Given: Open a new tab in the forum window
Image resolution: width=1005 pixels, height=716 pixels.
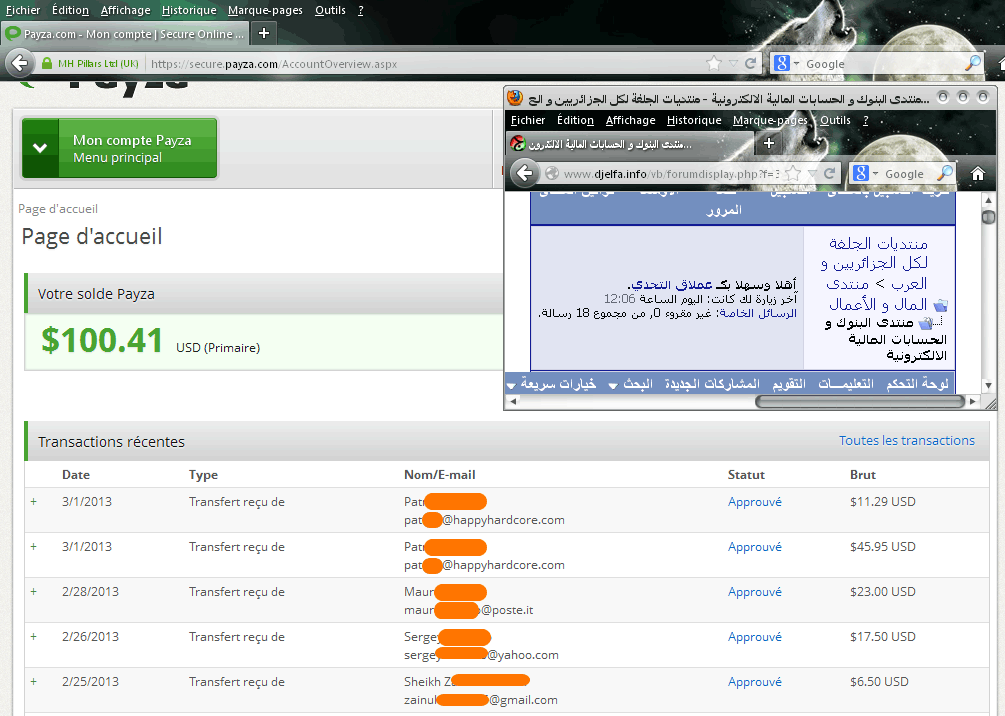Looking at the screenshot, I should 769,143.
